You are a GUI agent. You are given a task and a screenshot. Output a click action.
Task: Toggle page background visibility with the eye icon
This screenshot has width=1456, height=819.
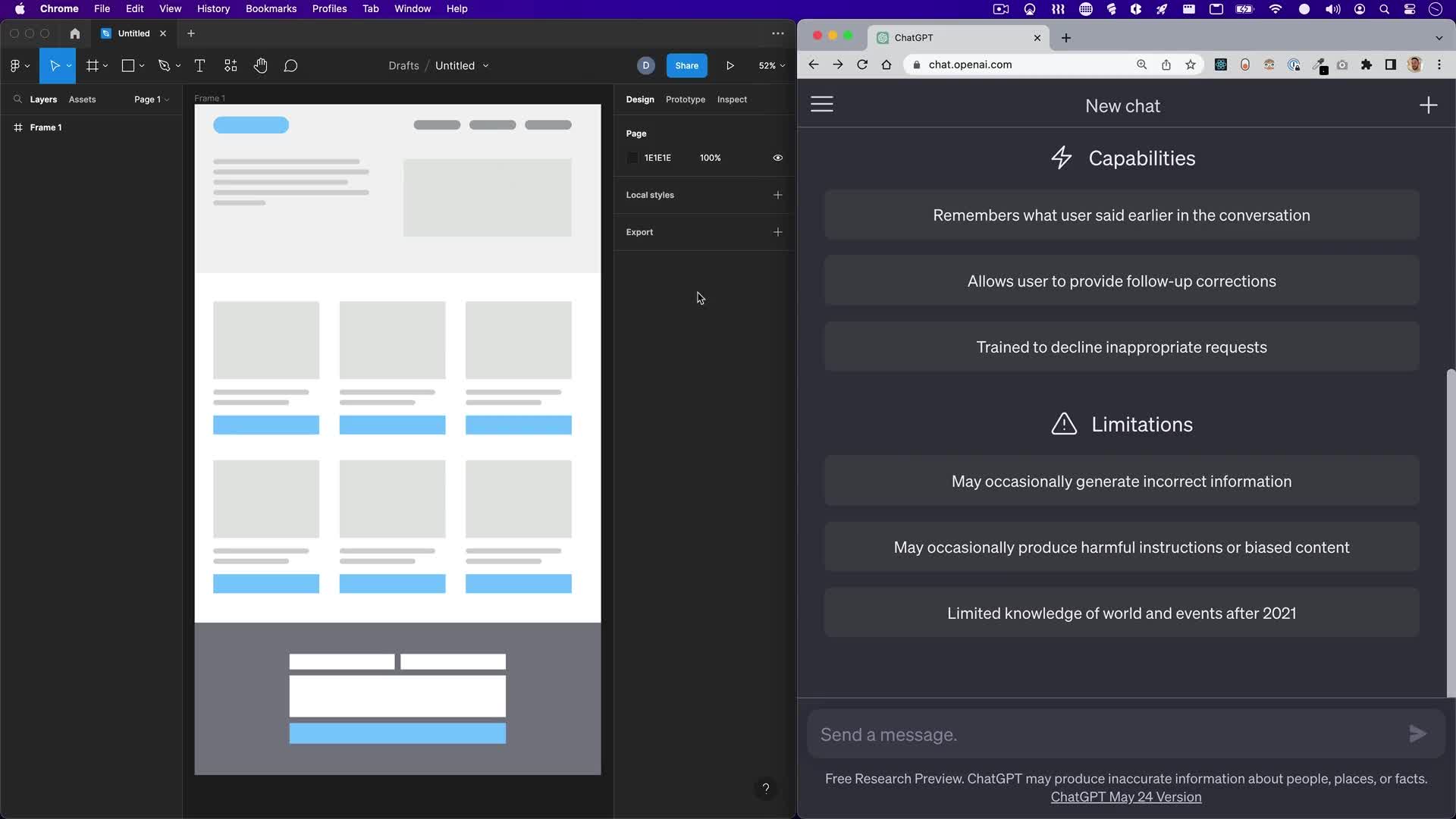point(777,157)
